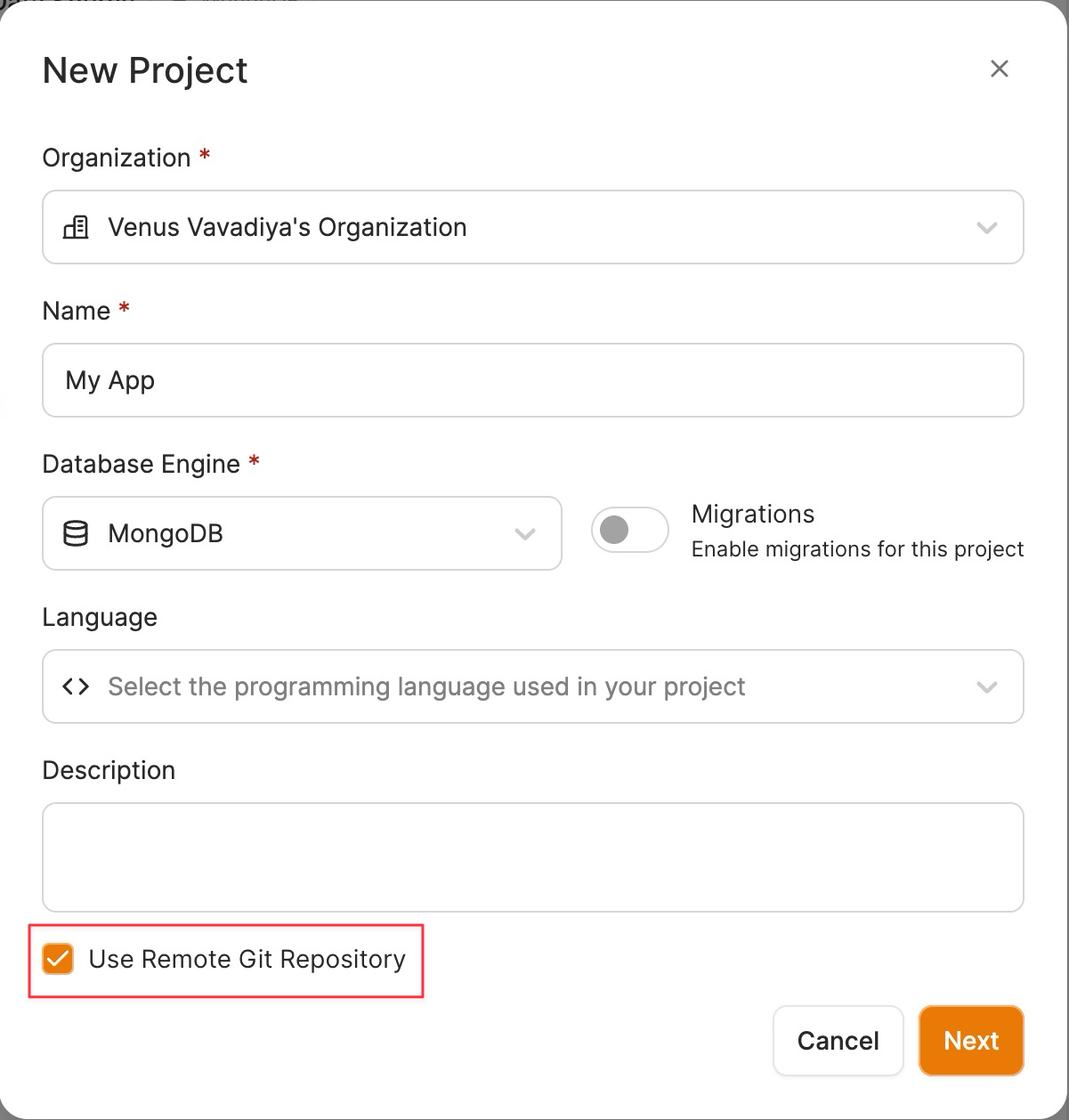The height and width of the screenshot is (1120, 1069).
Task: Click inside the empty Description text area
Action: 533,857
